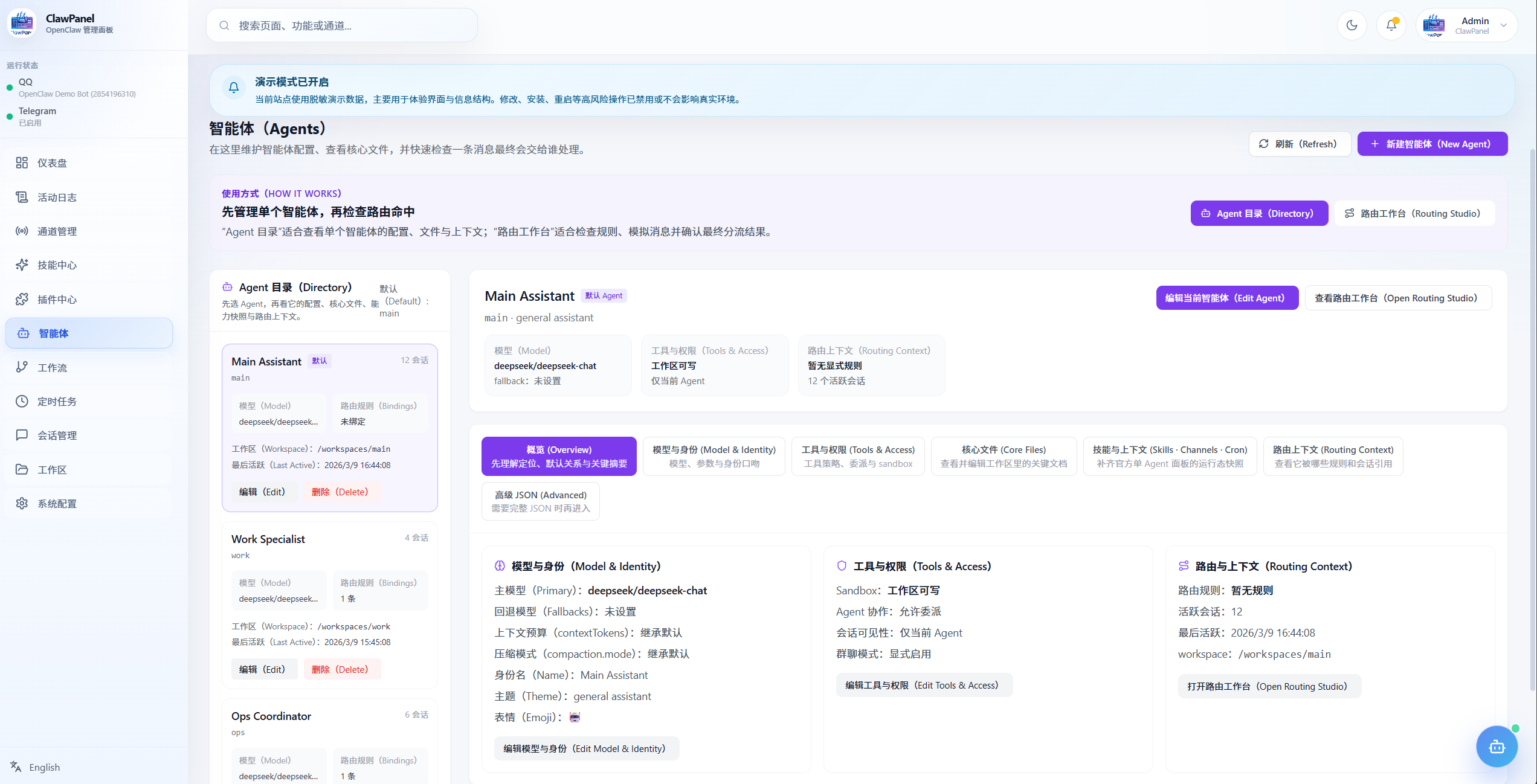Open the floating assistant robot button
Viewport: 1537px width, 784px height.
[x=1497, y=747]
